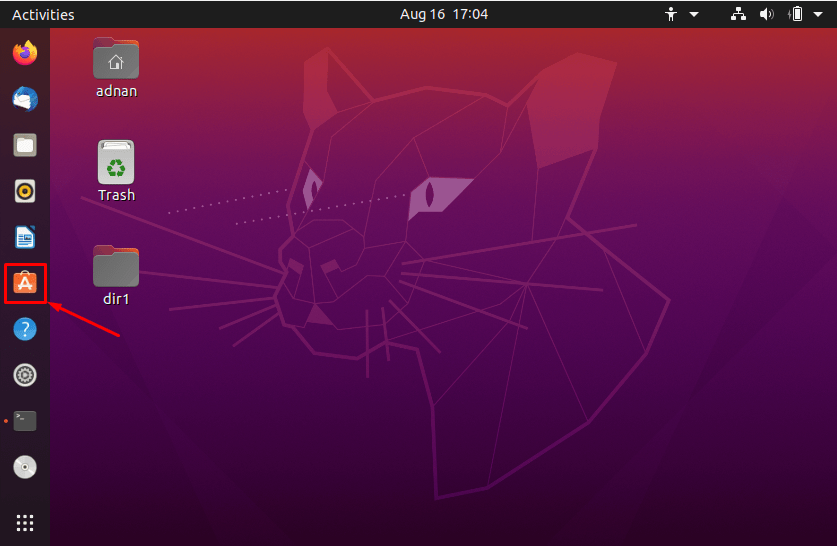Click the Activities button
Viewport: 837px width, 546px height.
tap(43, 14)
